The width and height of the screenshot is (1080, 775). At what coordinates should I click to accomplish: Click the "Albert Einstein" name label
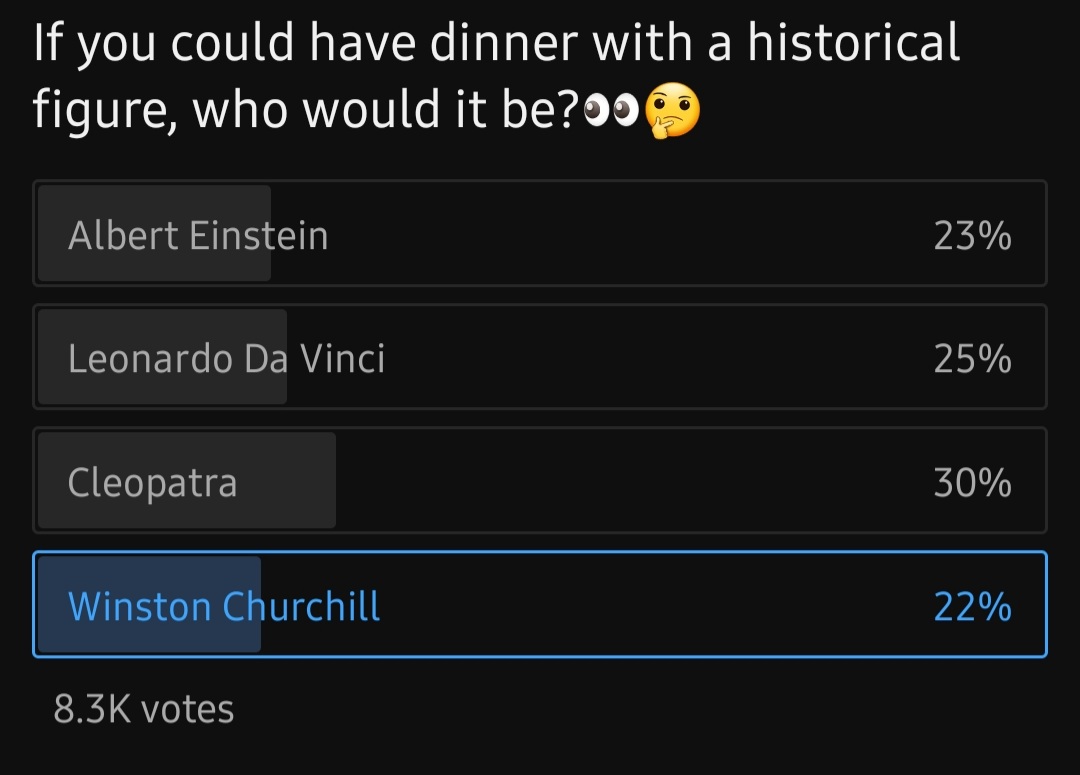[198, 236]
